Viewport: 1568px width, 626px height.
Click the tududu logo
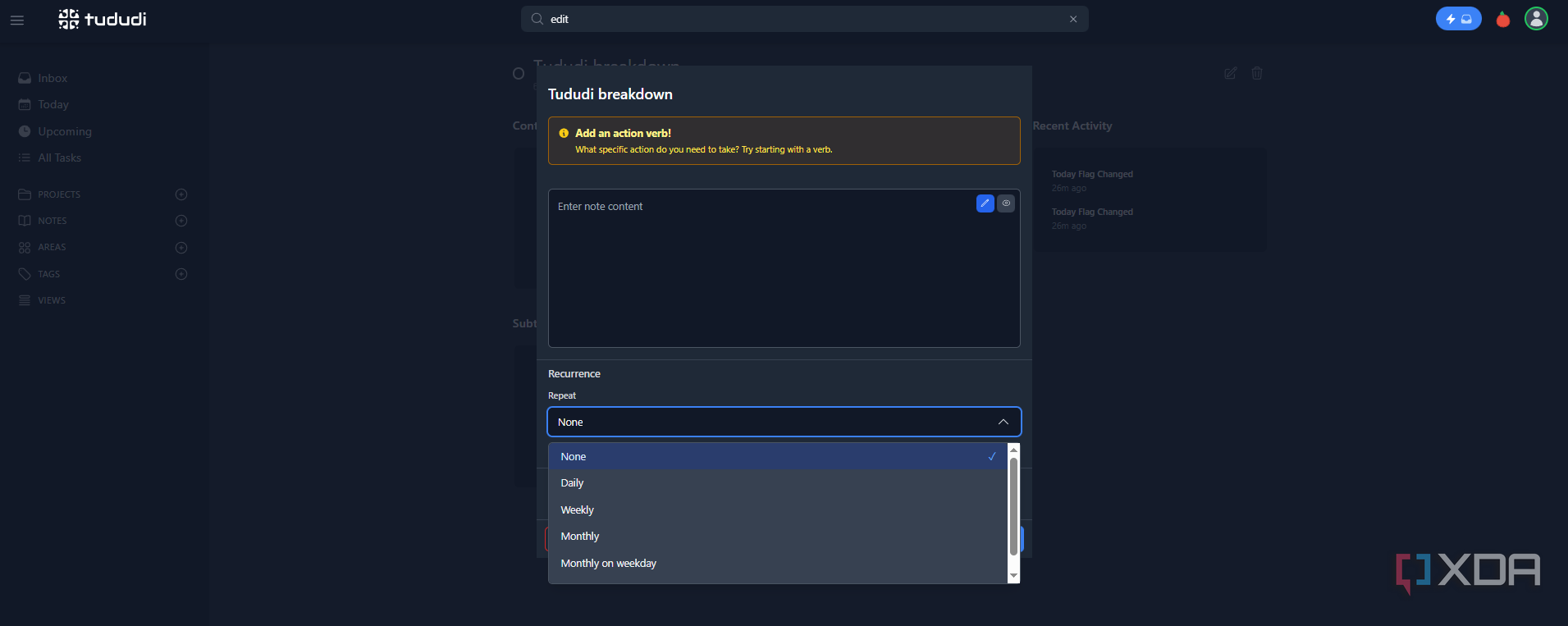(x=103, y=19)
